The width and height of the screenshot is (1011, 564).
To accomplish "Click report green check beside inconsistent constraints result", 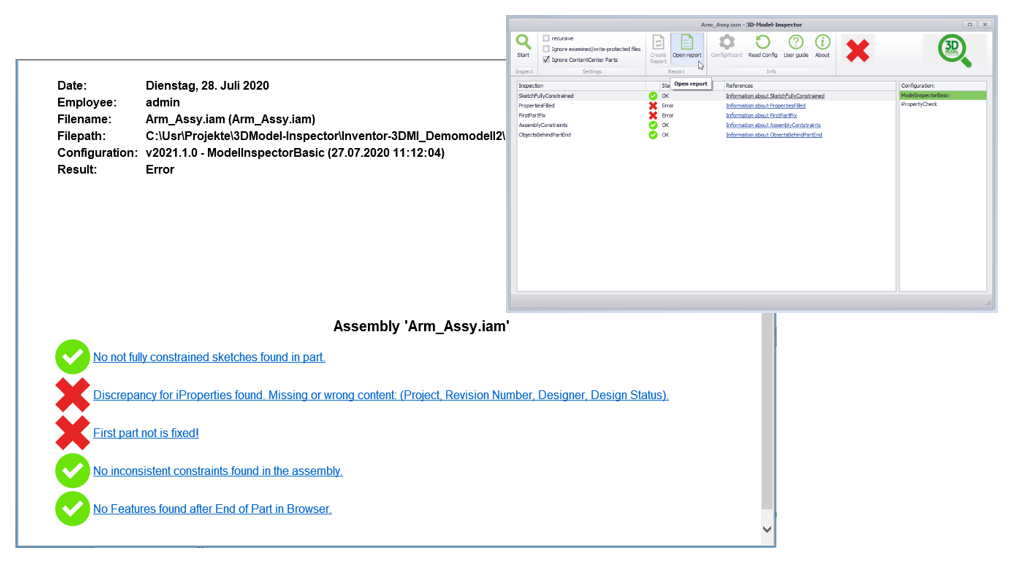I will click(72, 471).
